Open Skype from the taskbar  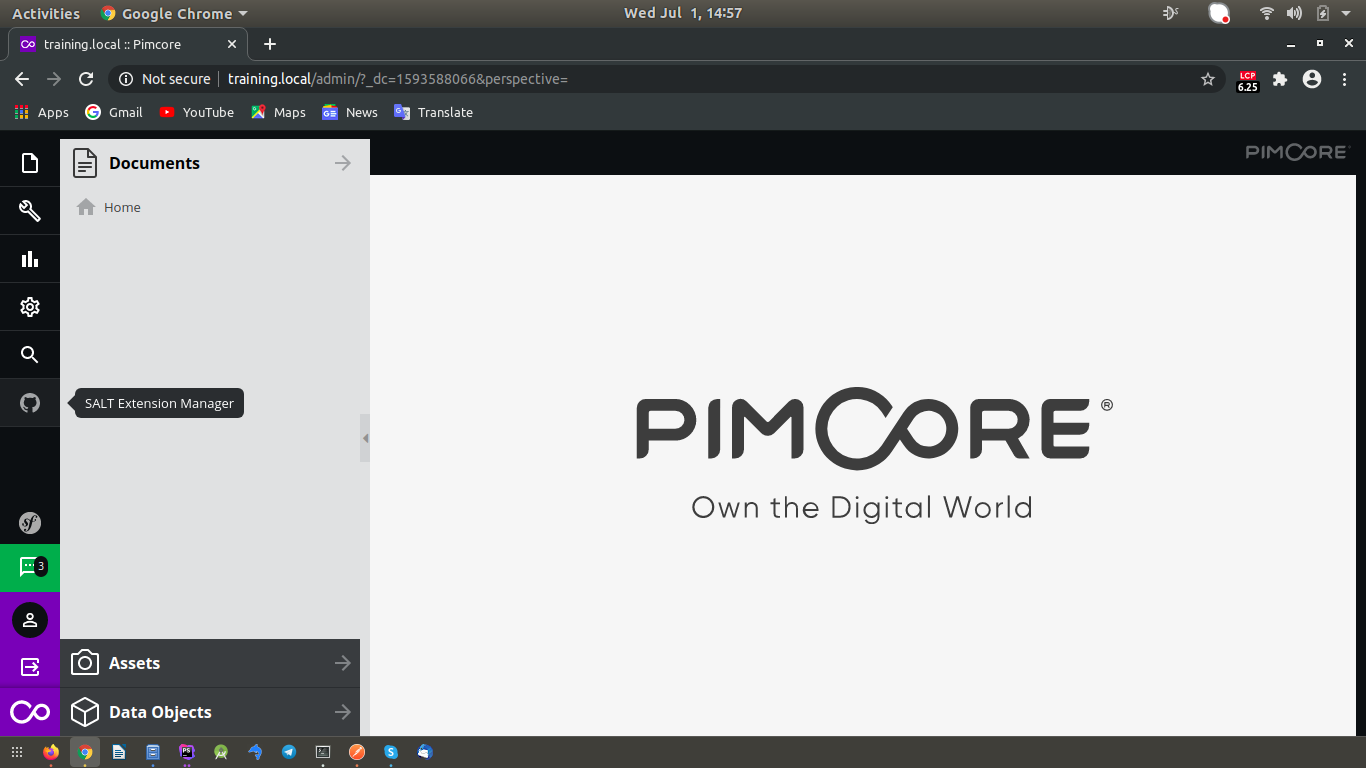pyautogui.click(x=391, y=752)
